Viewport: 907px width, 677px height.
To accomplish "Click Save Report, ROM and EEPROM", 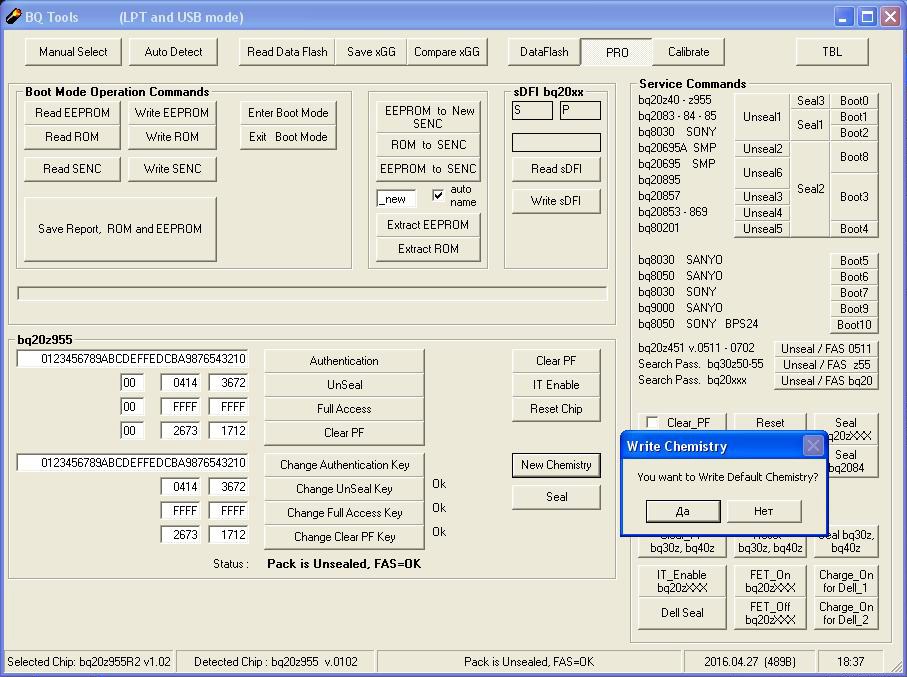I will coord(120,229).
